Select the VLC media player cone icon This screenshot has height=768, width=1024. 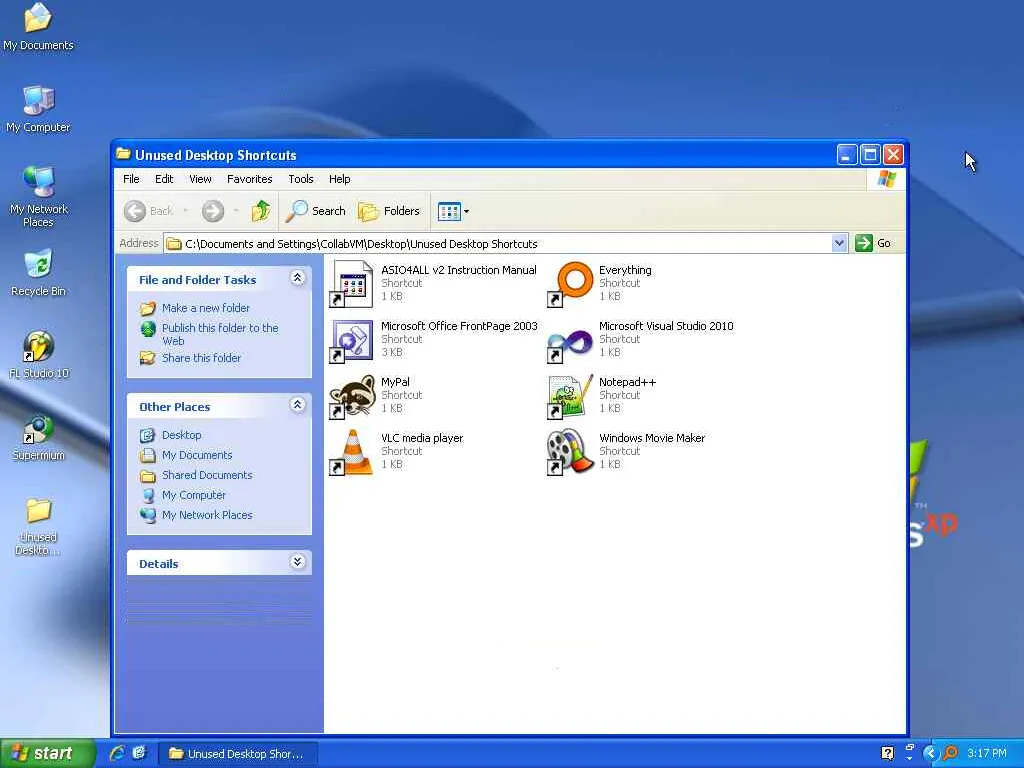click(x=351, y=452)
